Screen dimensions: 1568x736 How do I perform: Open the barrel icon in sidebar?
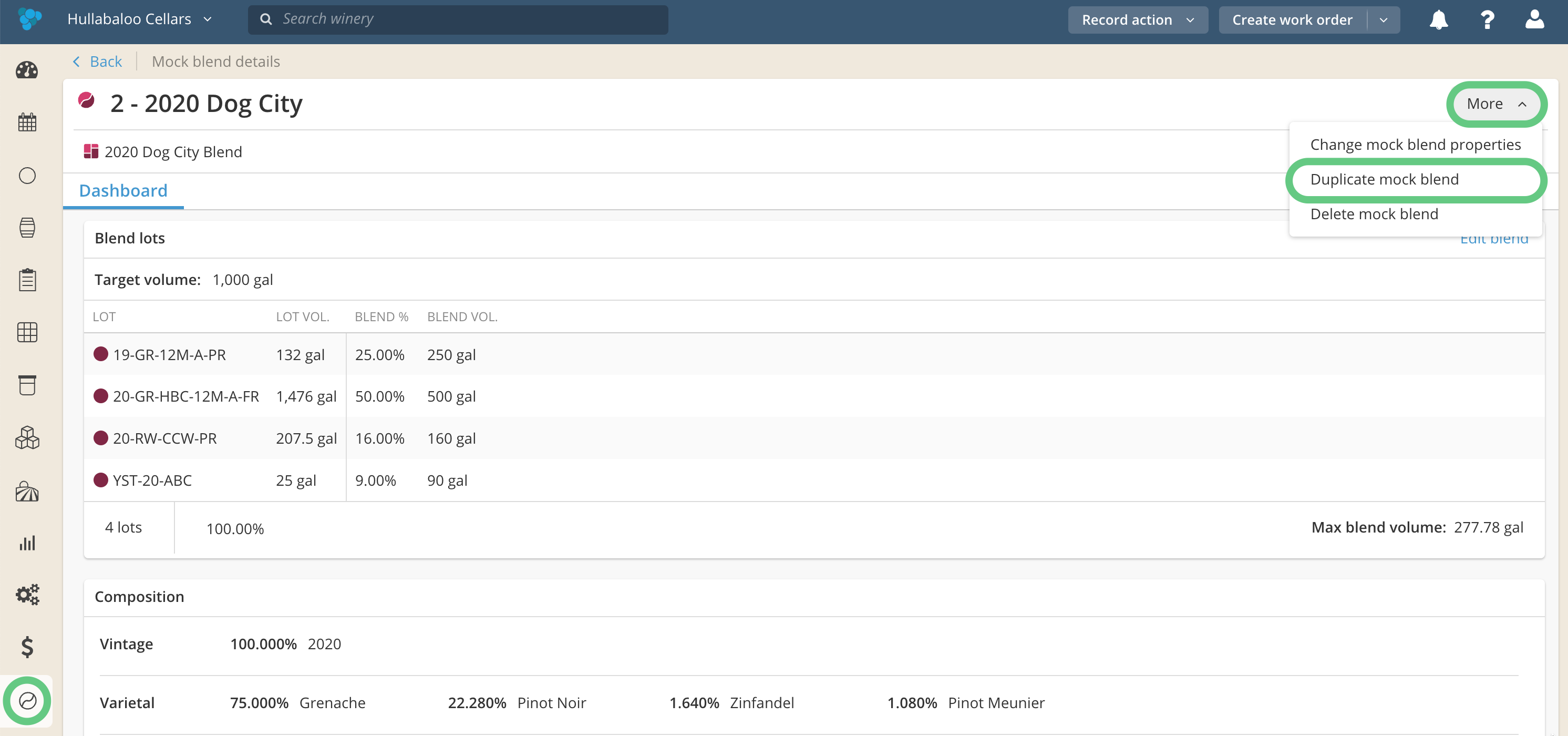point(27,228)
